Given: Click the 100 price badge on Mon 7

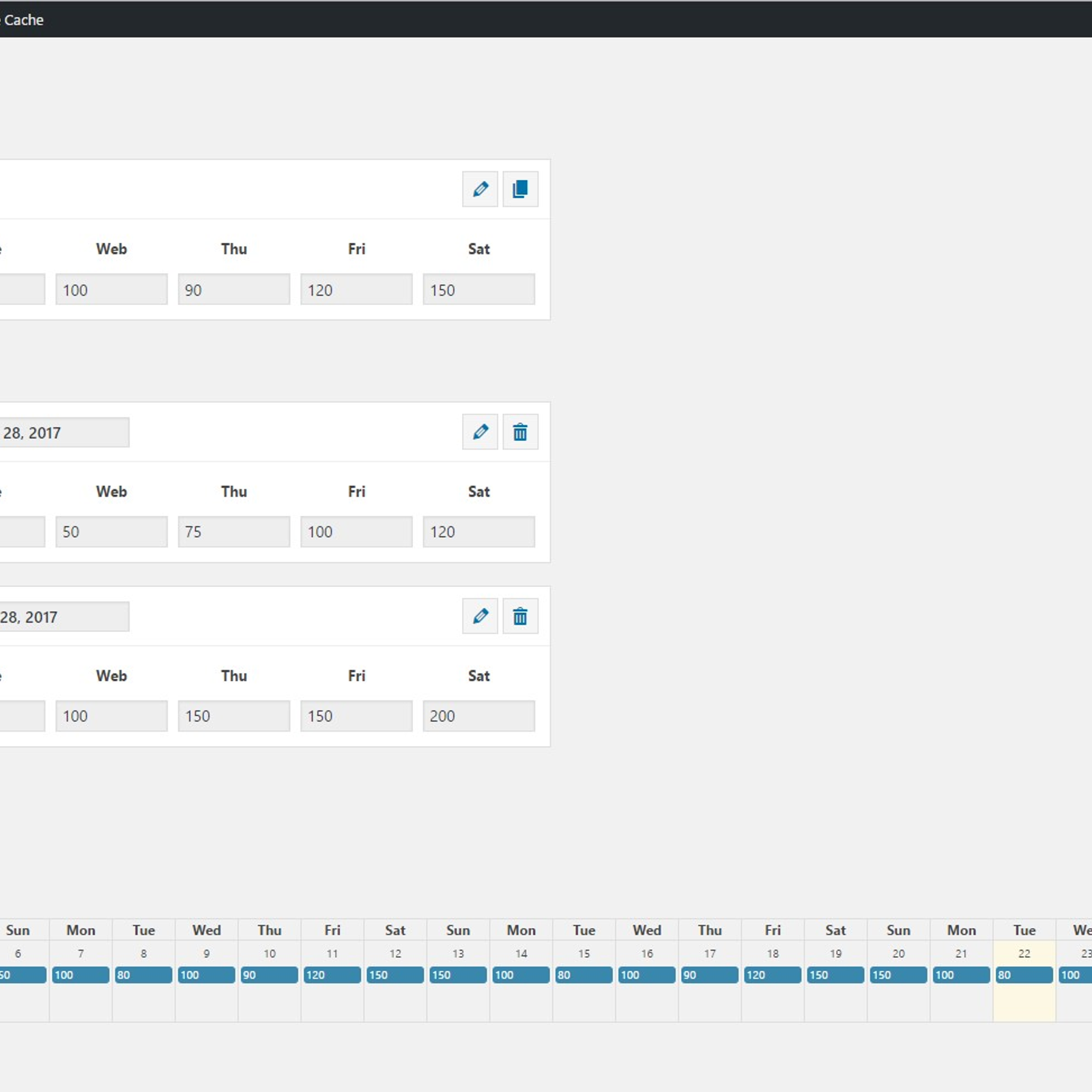Looking at the screenshot, I should point(81,975).
